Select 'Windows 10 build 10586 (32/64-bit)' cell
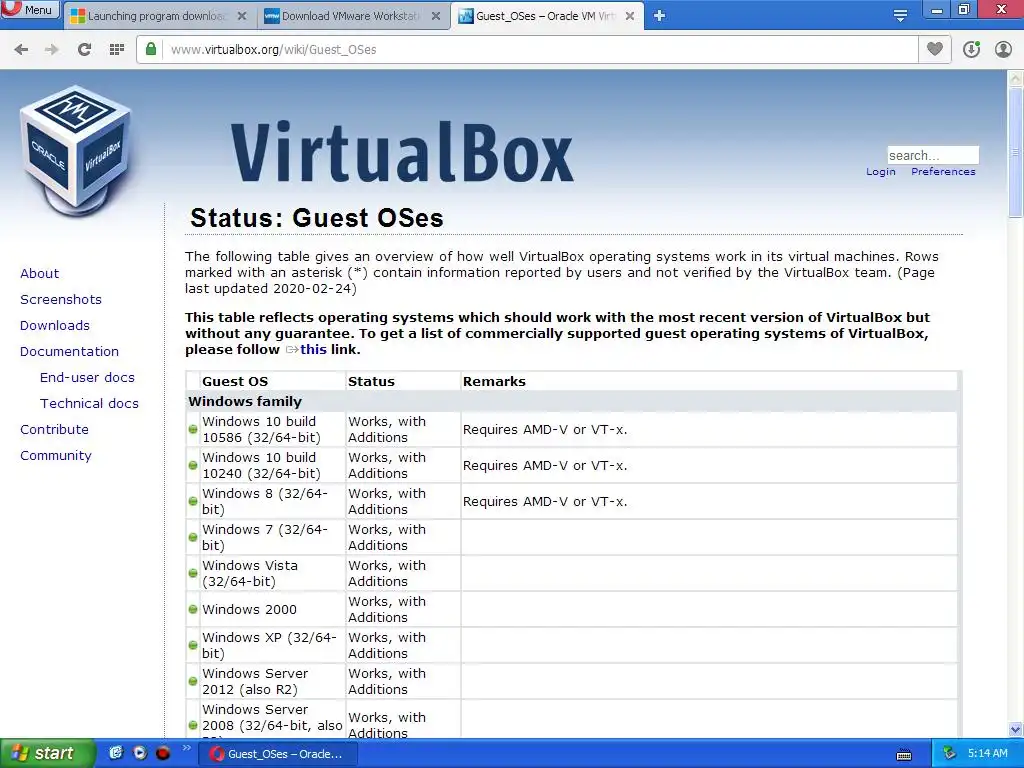The height and width of the screenshot is (768, 1024). pyautogui.click(x=272, y=430)
